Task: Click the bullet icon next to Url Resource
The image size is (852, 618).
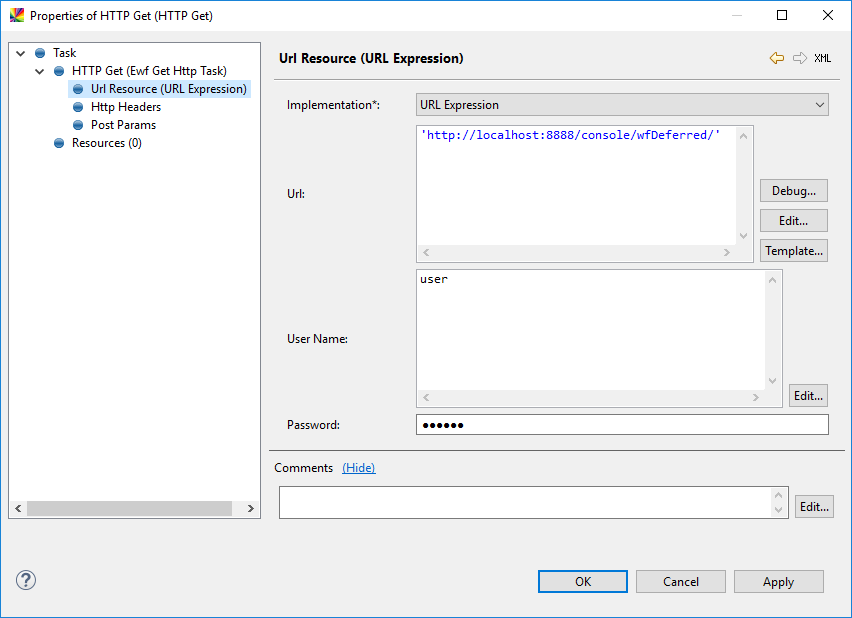Action: point(77,88)
